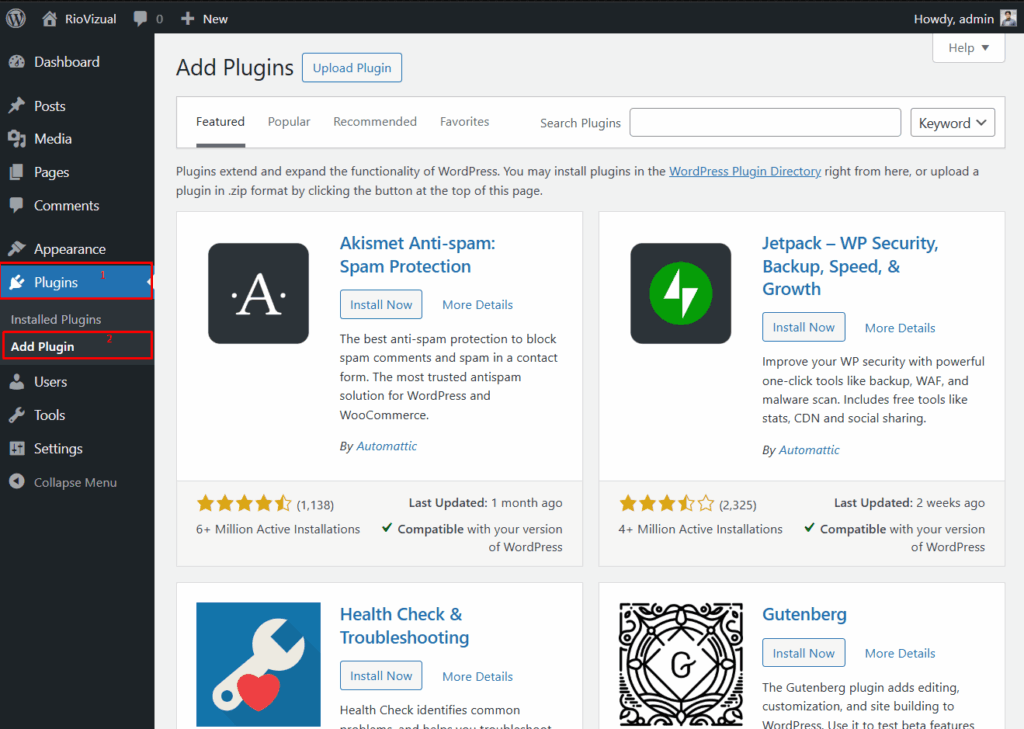Open the WordPress Plugin Directory link
The width and height of the screenshot is (1024, 729).
745,171
